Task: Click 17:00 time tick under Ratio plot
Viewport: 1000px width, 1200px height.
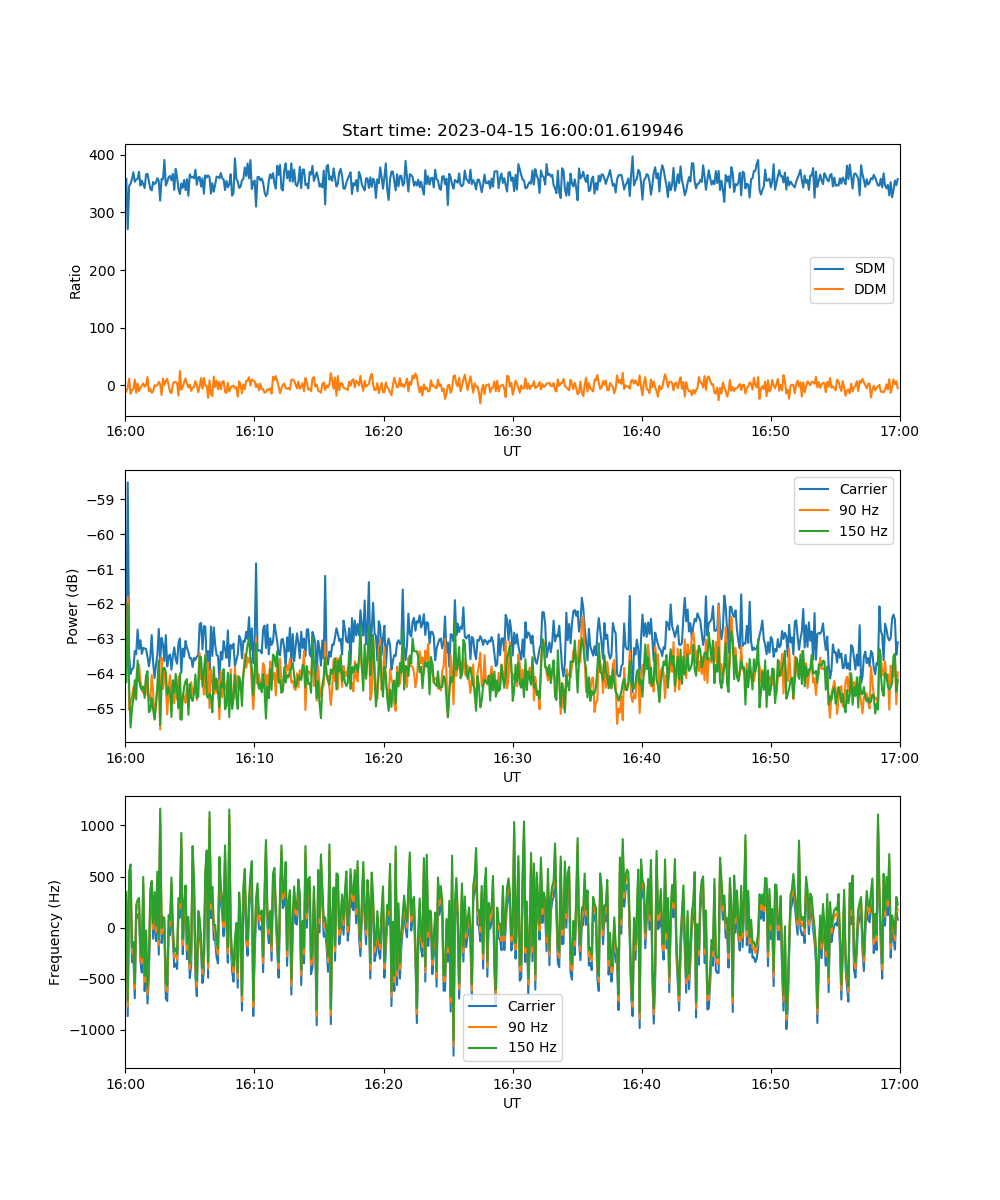Action: 900,431
